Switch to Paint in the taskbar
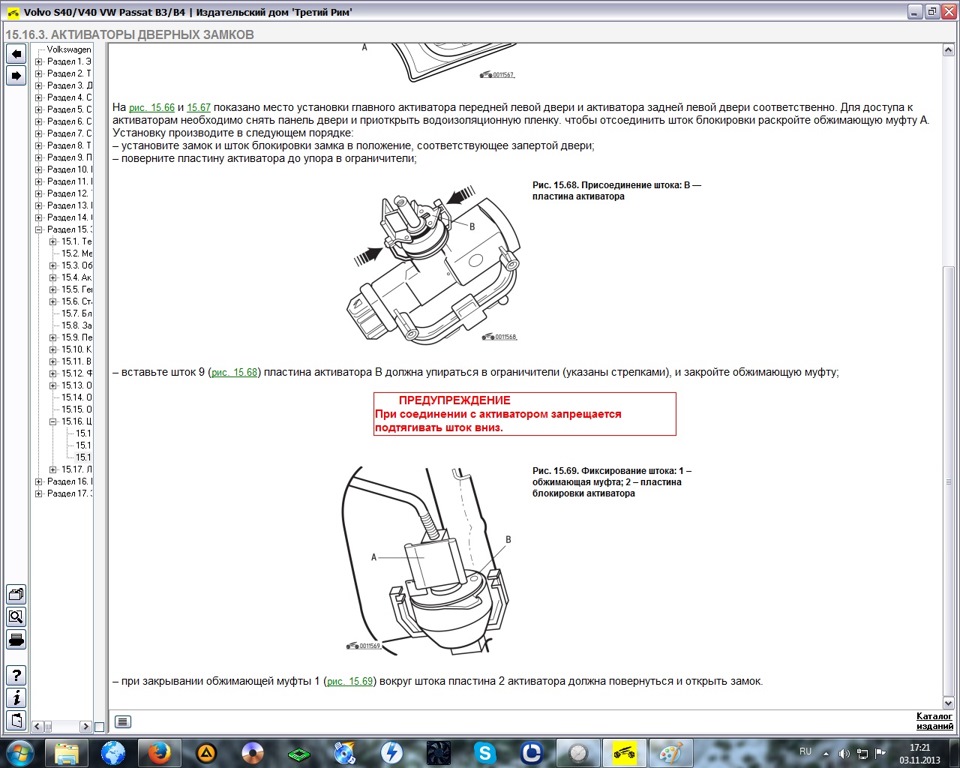Viewport: 960px width, 768px height. [x=671, y=753]
